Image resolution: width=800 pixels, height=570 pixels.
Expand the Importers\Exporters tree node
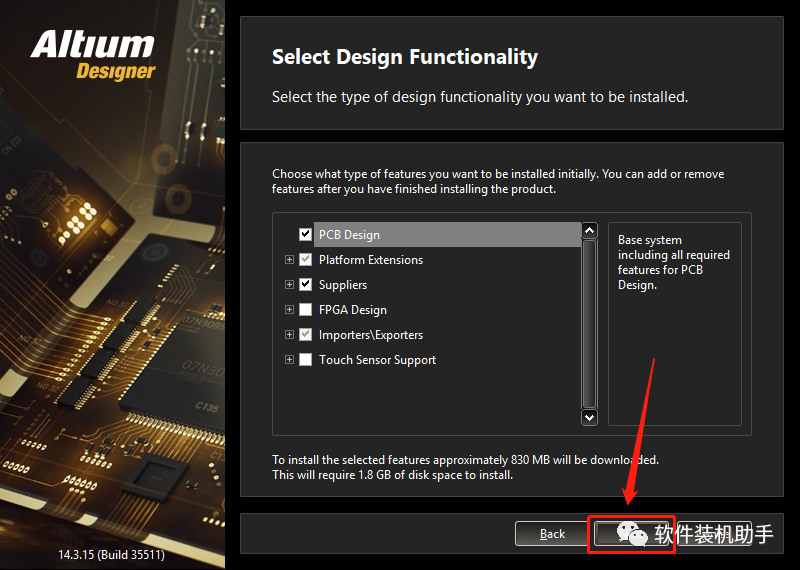289,334
